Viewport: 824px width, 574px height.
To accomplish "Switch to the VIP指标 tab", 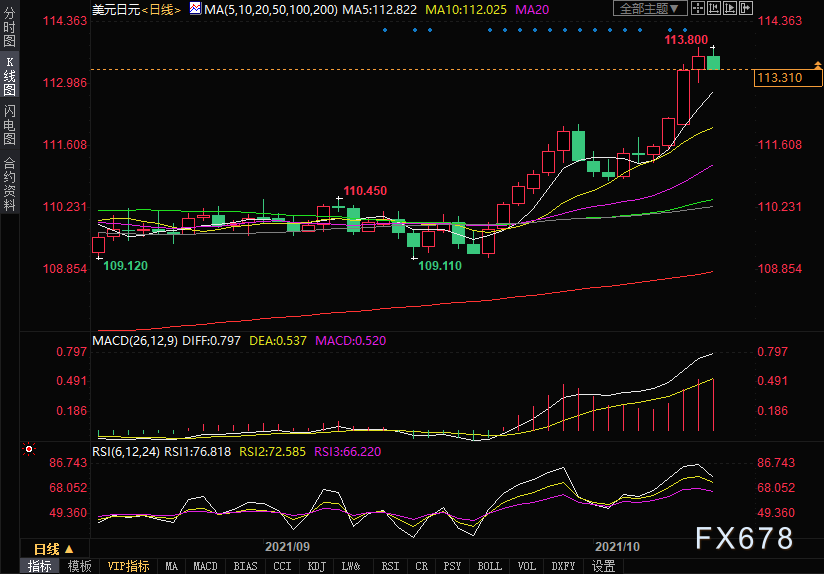I will pos(128,566).
